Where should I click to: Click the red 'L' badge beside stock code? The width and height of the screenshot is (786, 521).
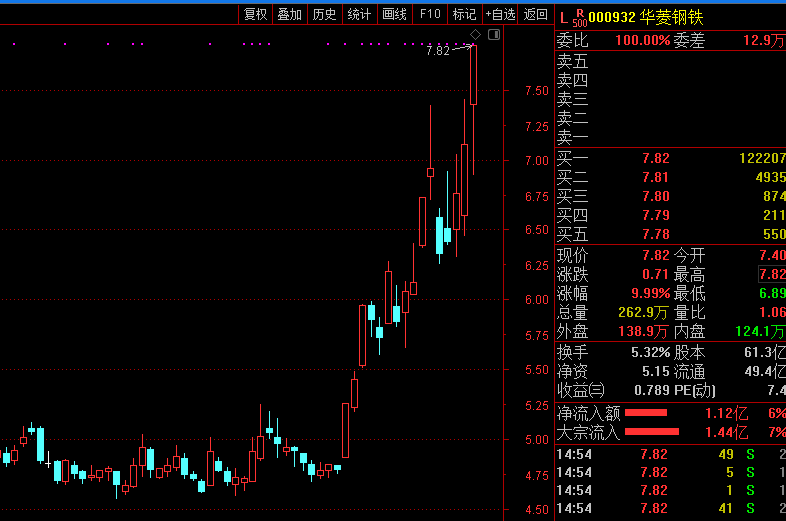coord(563,17)
